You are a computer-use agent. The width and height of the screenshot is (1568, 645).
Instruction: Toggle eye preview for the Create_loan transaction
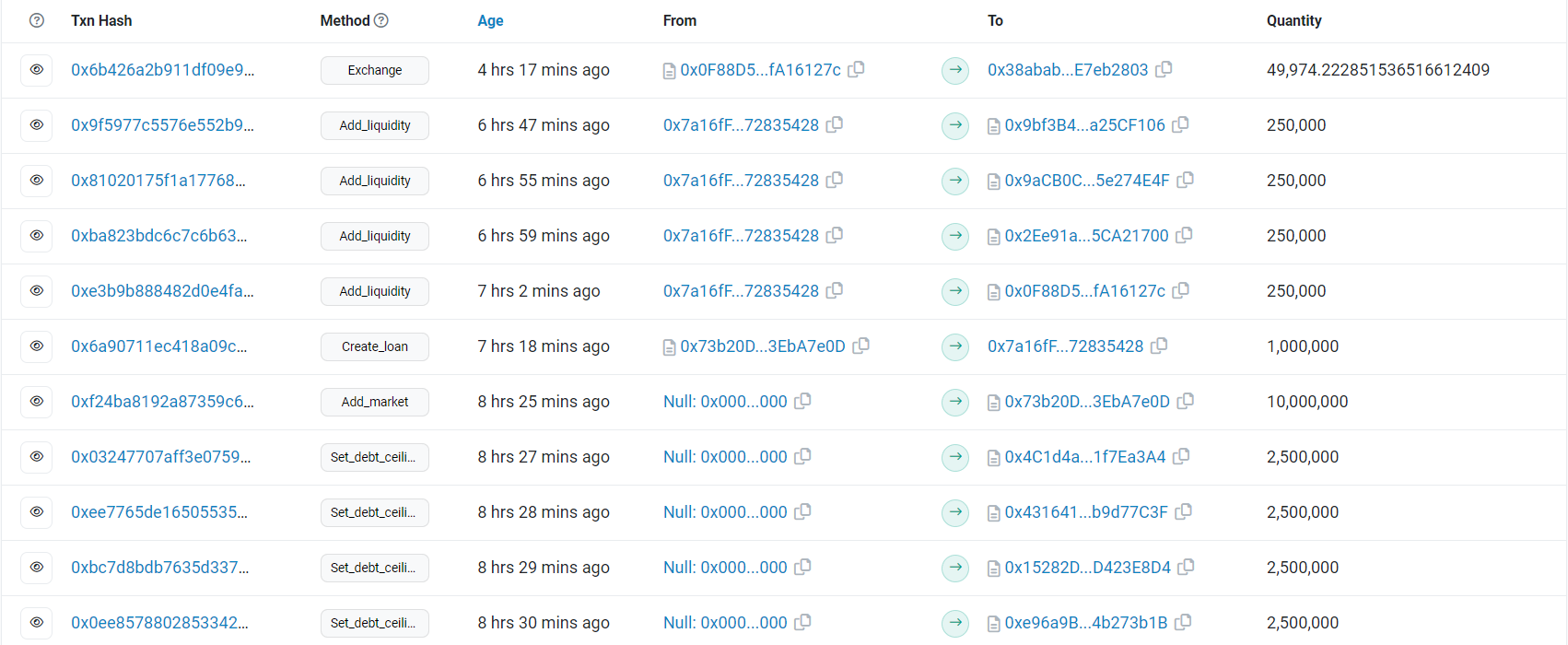point(37,346)
